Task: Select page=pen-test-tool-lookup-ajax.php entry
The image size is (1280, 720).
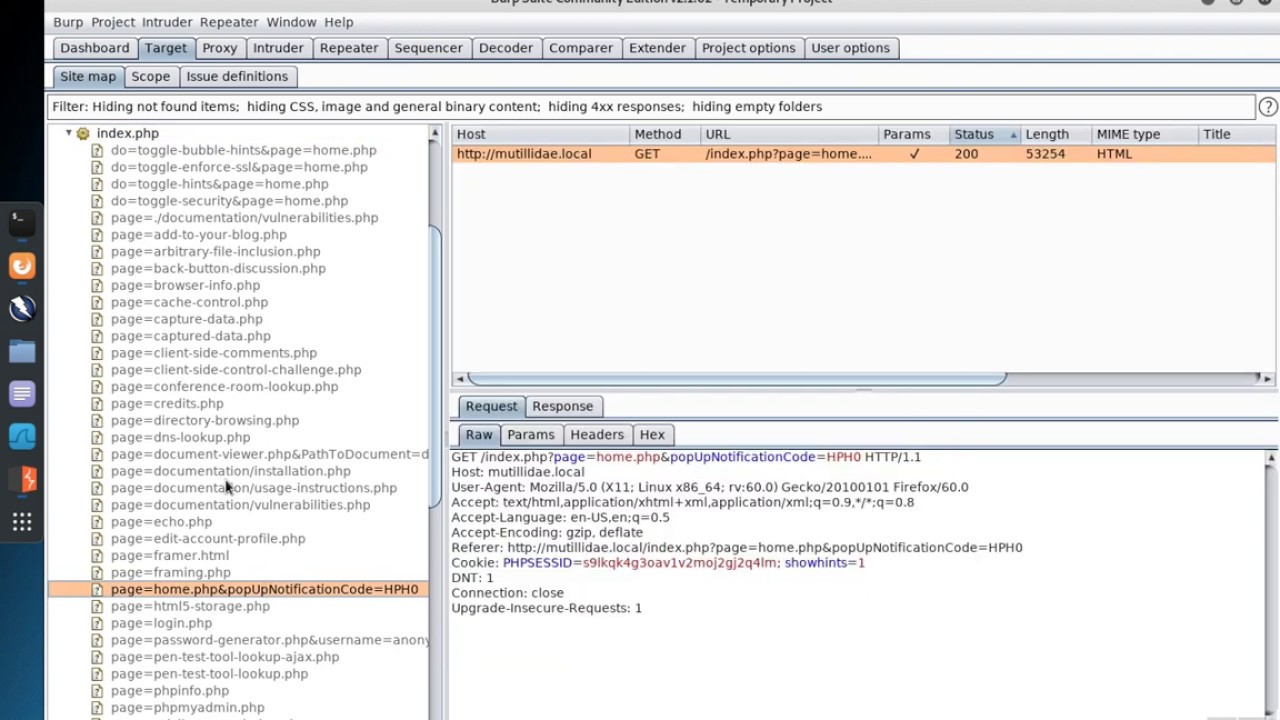Action: point(224,657)
